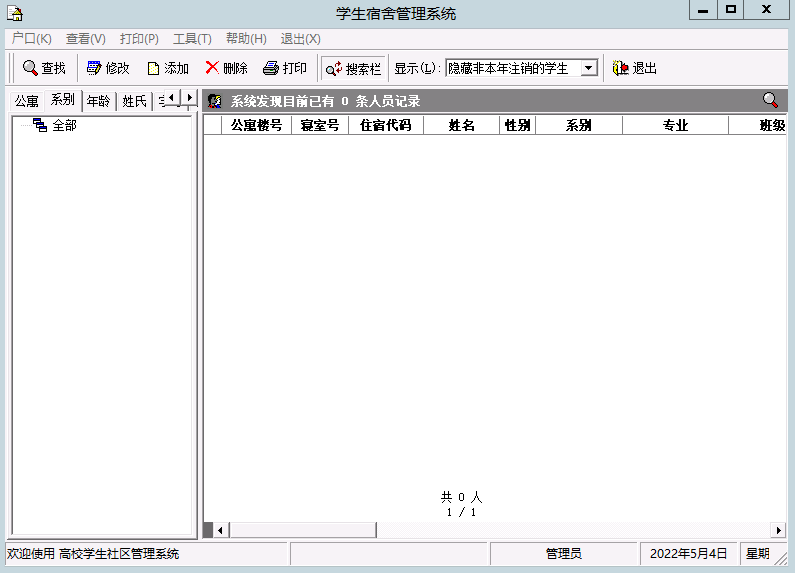Click the 姓名 column header

[x=461, y=125]
